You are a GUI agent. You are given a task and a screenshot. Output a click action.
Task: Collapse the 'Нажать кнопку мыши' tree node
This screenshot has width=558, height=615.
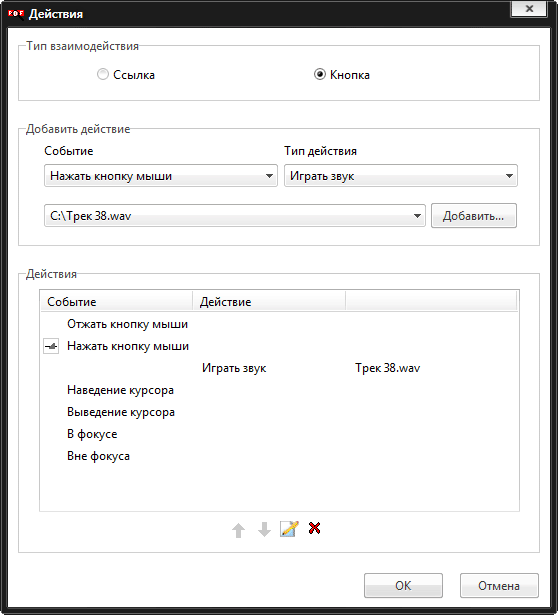[x=51, y=346]
